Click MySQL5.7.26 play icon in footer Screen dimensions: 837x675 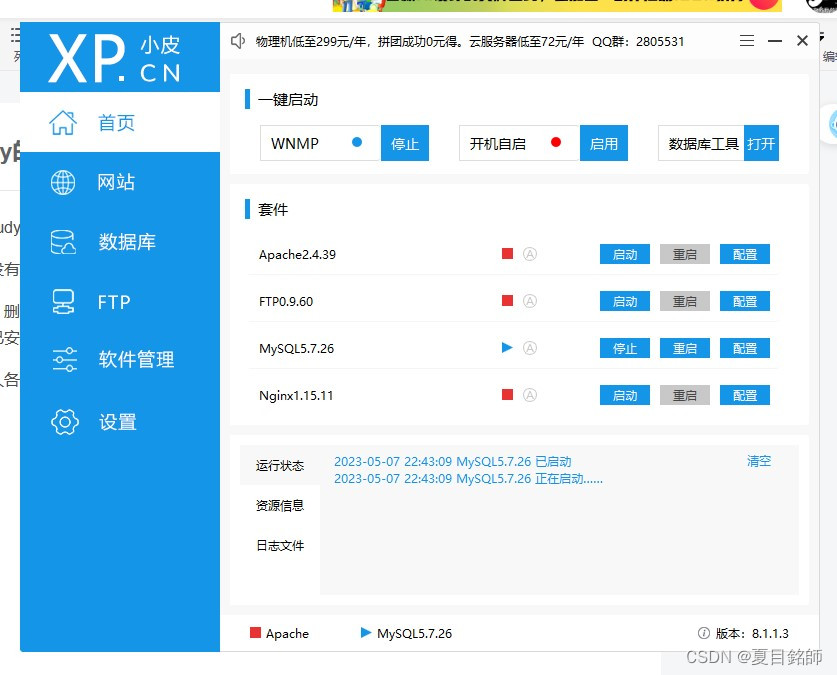tap(366, 632)
